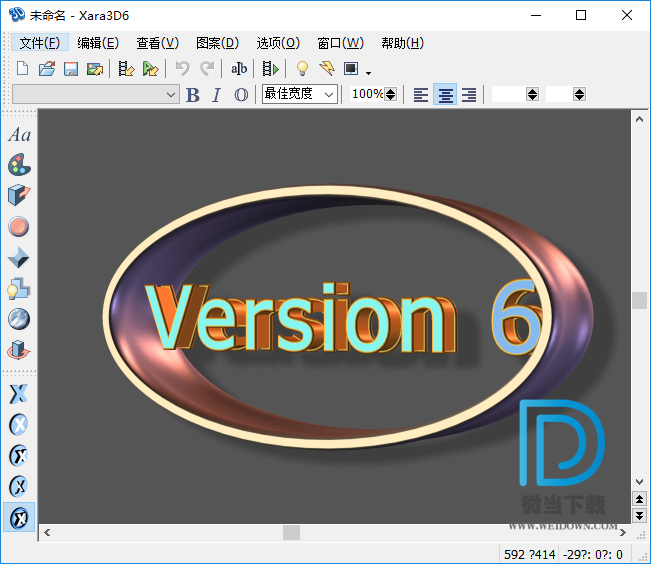Toggle the light bulb lighting icon
The height and width of the screenshot is (564, 651).
point(302,69)
